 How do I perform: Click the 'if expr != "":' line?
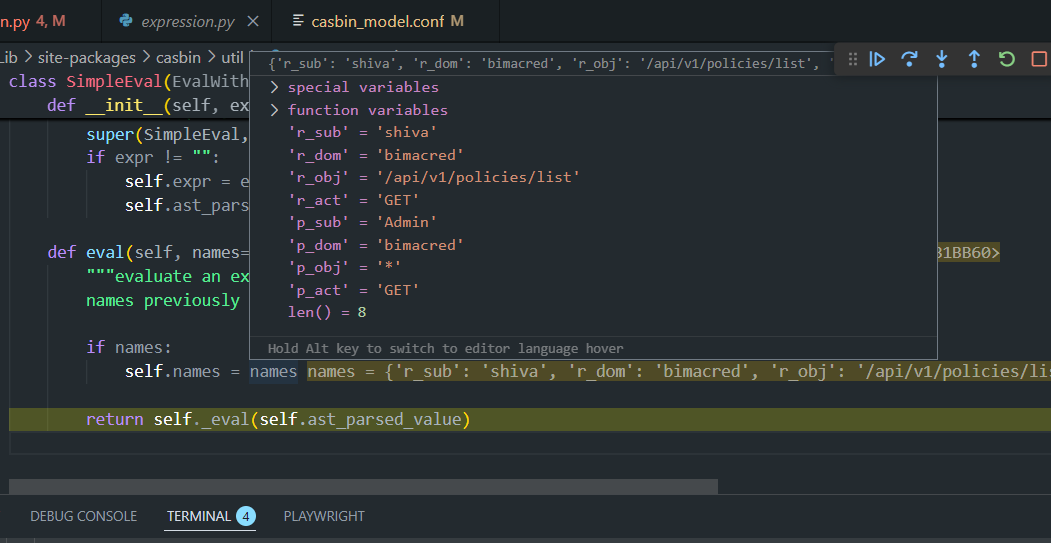[153, 158]
